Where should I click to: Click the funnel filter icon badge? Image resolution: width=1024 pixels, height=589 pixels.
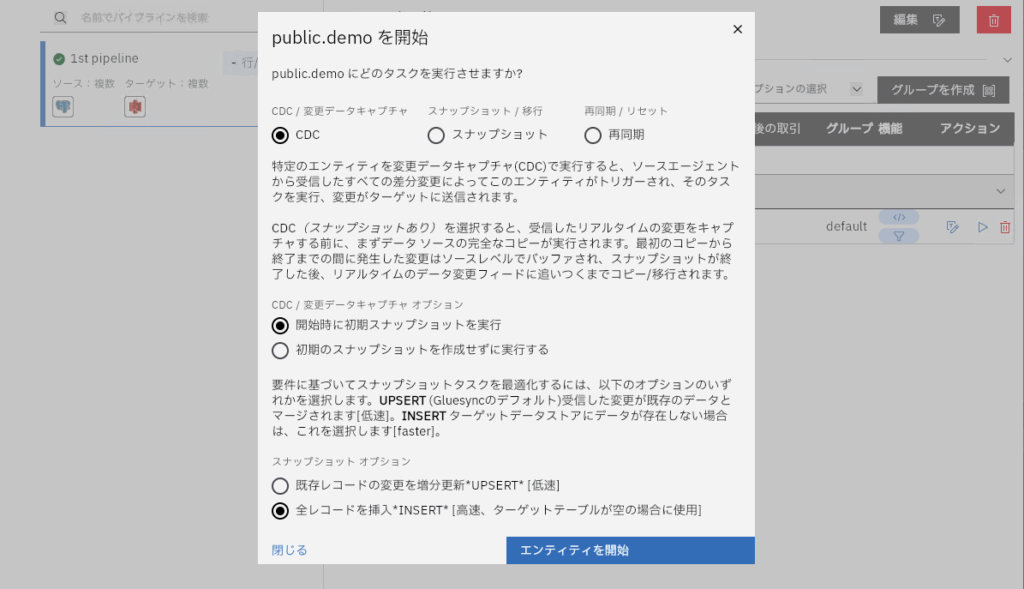tap(898, 237)
